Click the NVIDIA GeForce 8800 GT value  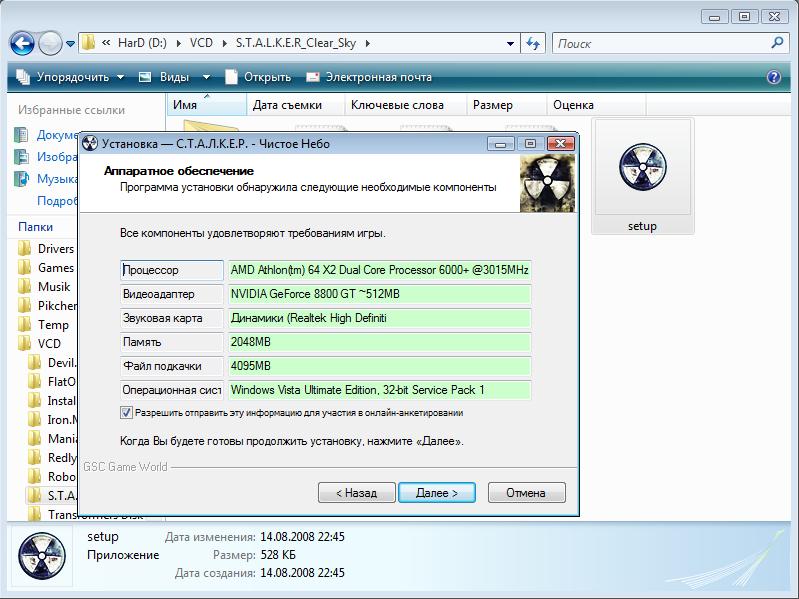click(379, 294)
